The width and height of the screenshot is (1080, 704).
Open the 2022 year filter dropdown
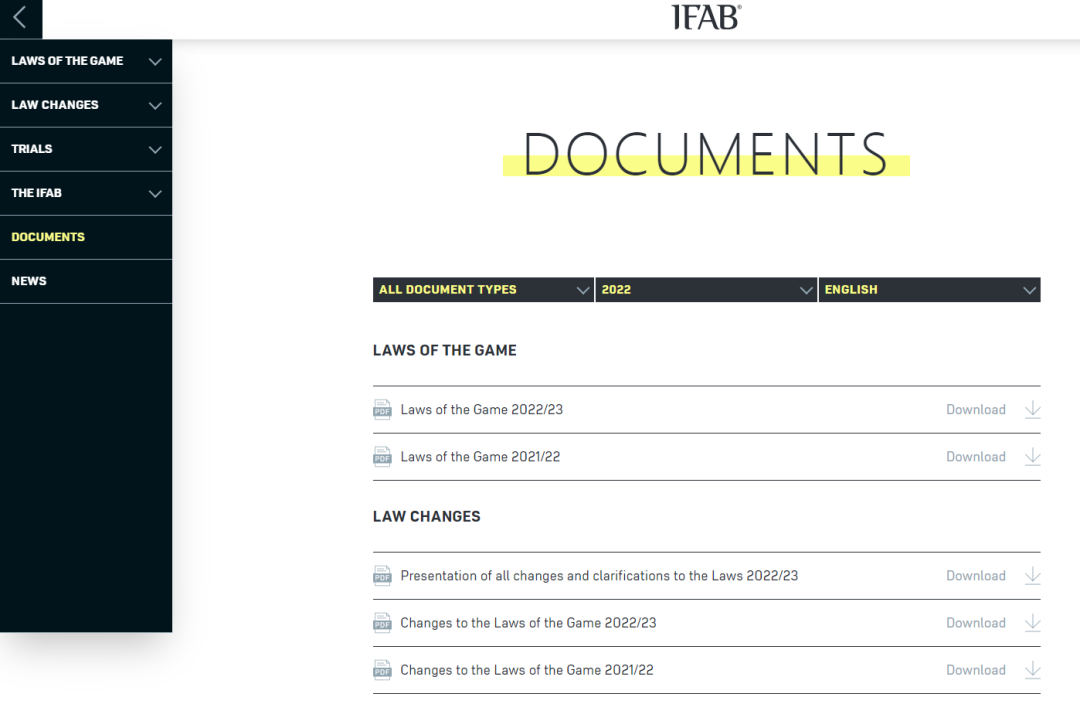pyautogui.click(x=706, y=290)
